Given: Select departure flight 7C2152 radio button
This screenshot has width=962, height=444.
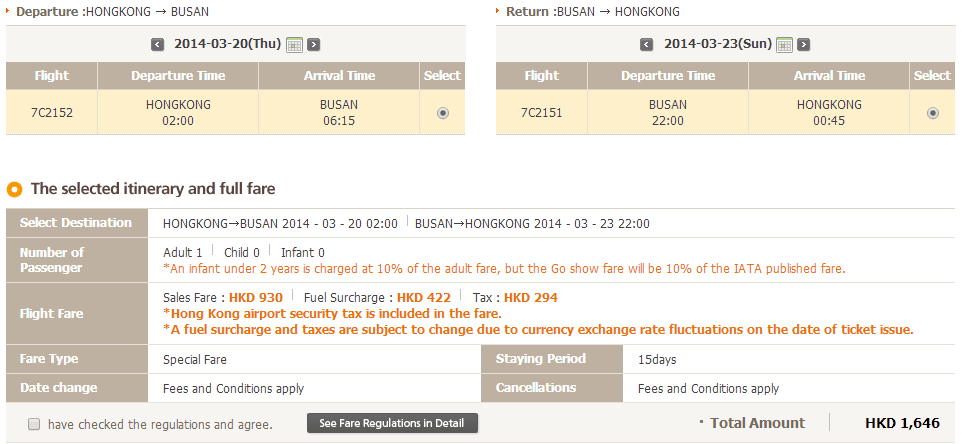Looking at the screenshot, I should [x=442, y=113].
